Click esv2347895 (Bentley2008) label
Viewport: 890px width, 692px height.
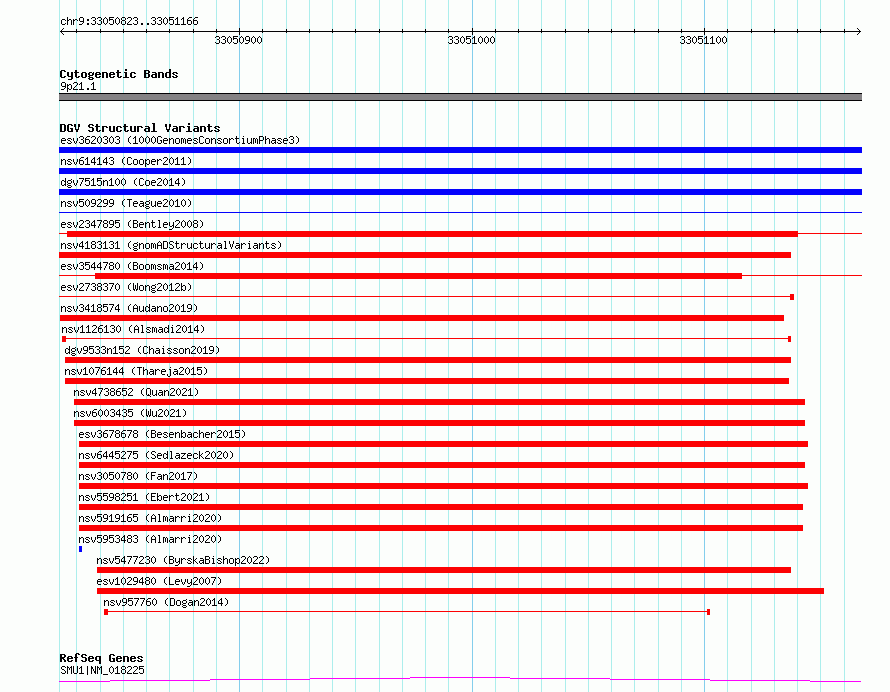click(132, 224)
